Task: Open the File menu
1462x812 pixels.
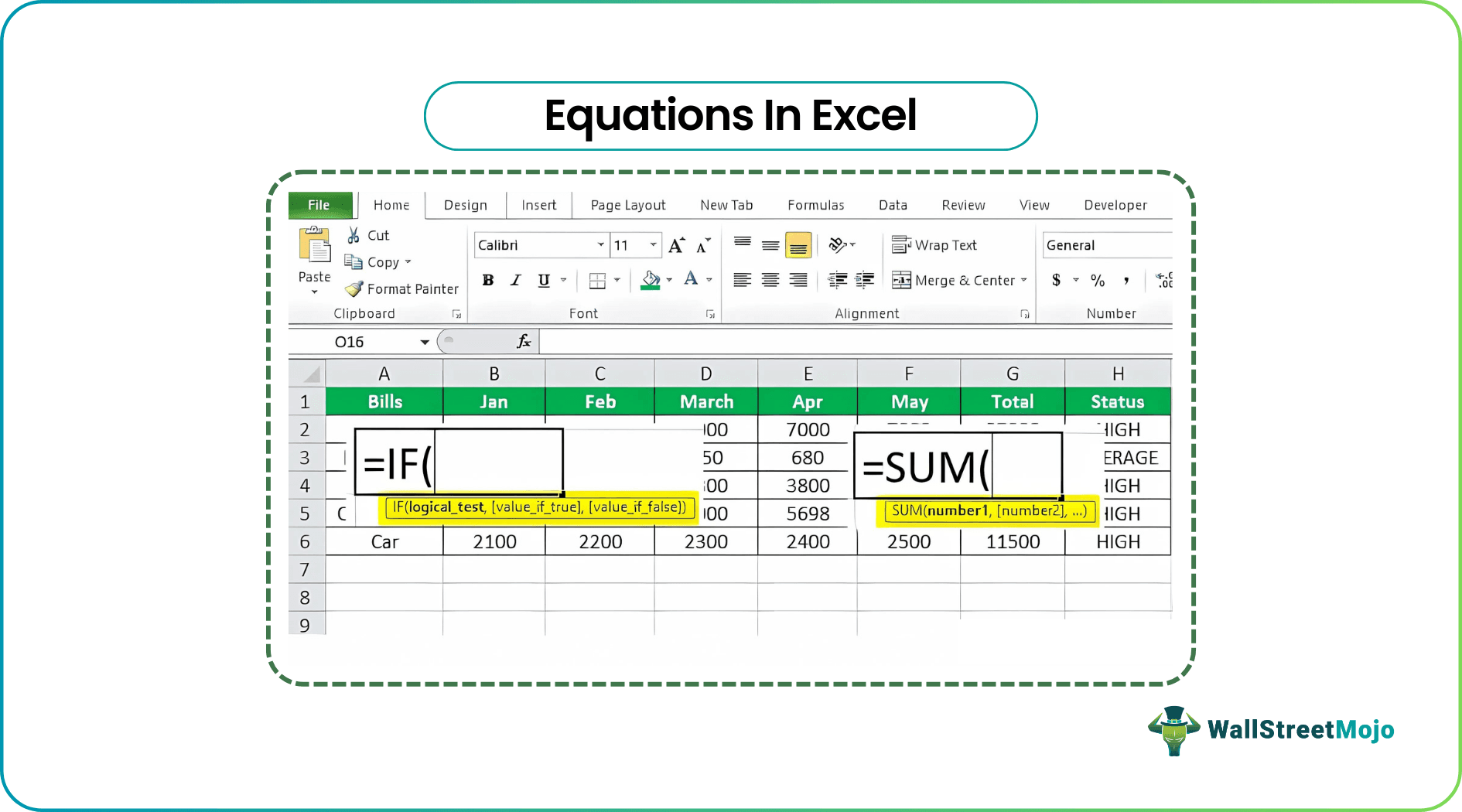Action: (320, 204)
